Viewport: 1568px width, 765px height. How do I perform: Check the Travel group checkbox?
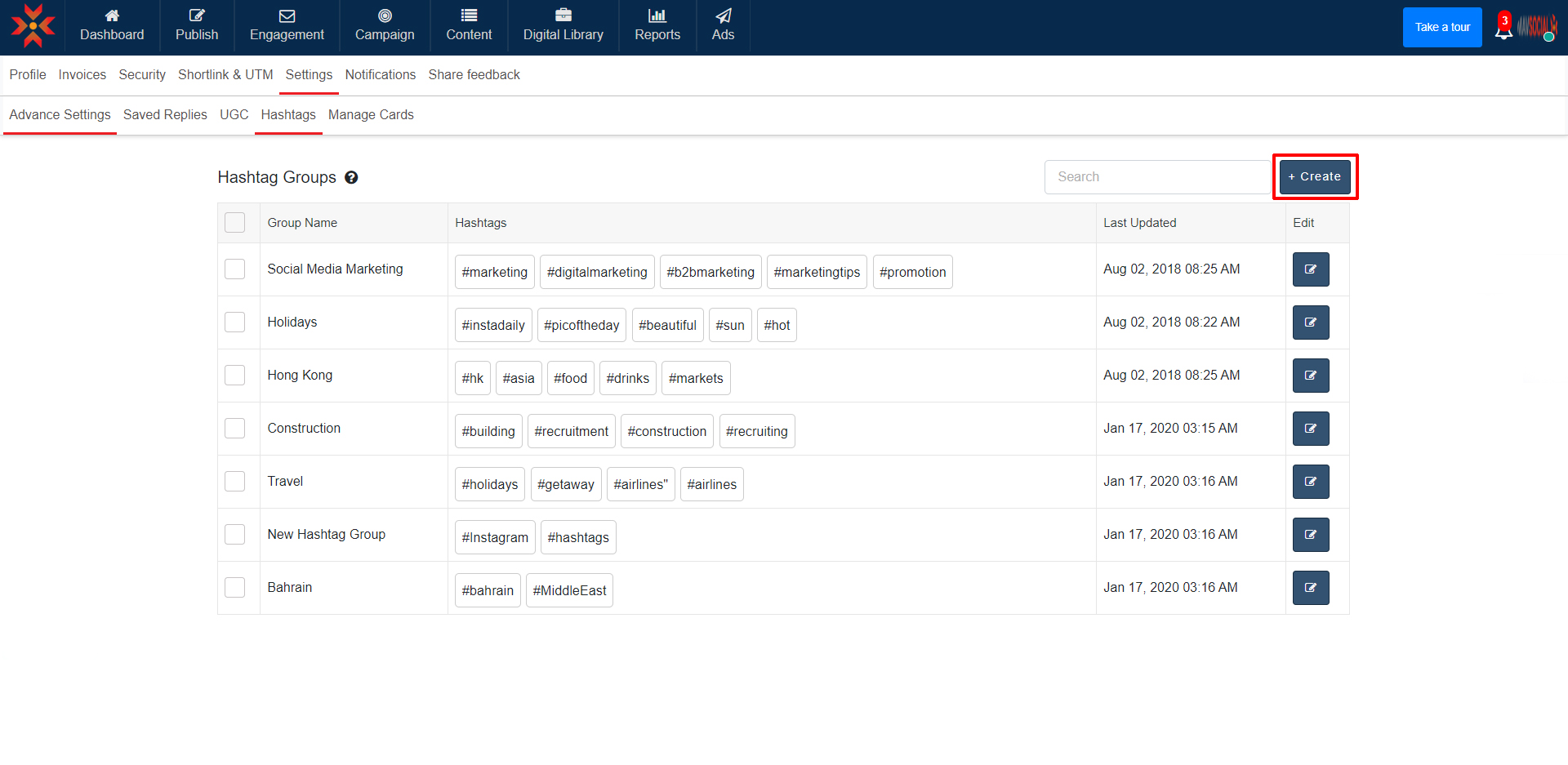tap(235, 482)
